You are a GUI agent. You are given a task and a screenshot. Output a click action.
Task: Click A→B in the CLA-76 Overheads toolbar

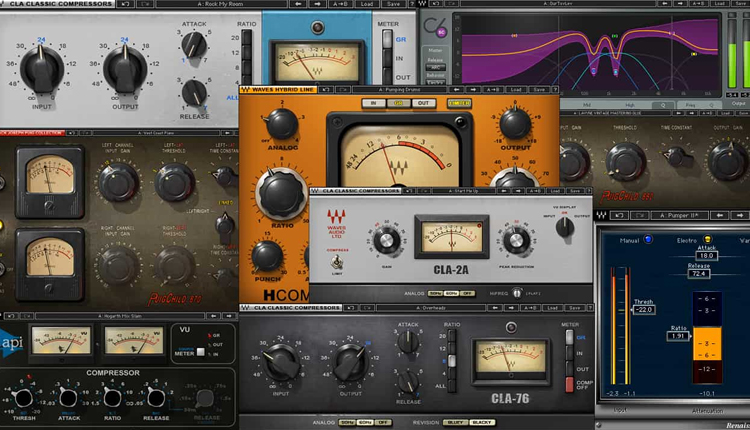[x=530, y=308]
